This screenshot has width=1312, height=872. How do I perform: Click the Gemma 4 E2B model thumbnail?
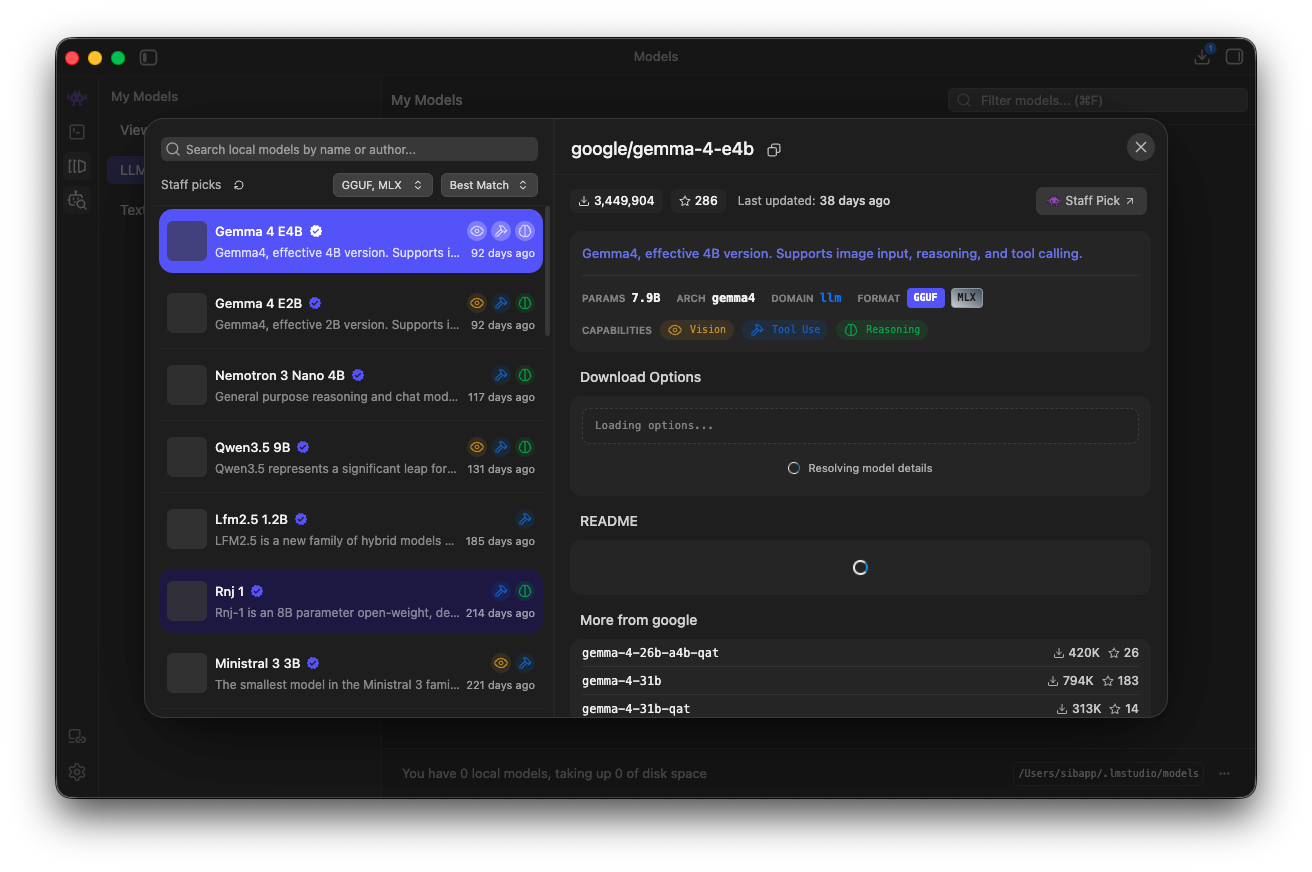(187, 313)
